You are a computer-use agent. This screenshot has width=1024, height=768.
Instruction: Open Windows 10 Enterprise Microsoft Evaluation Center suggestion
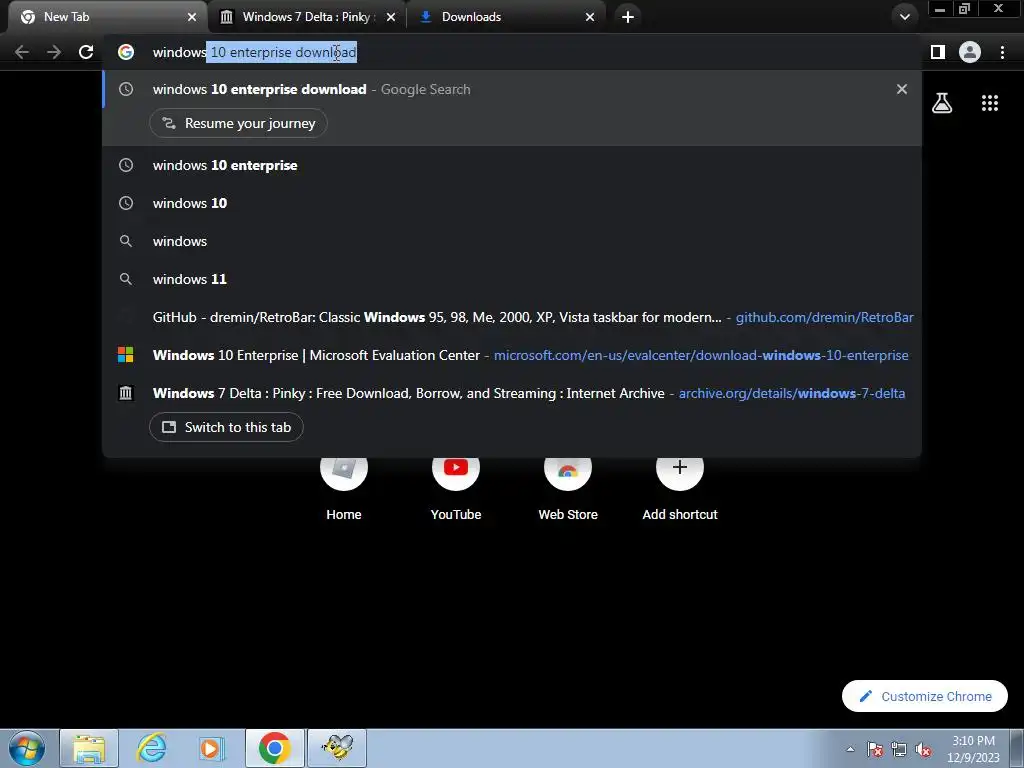click(x=512, y=355)
